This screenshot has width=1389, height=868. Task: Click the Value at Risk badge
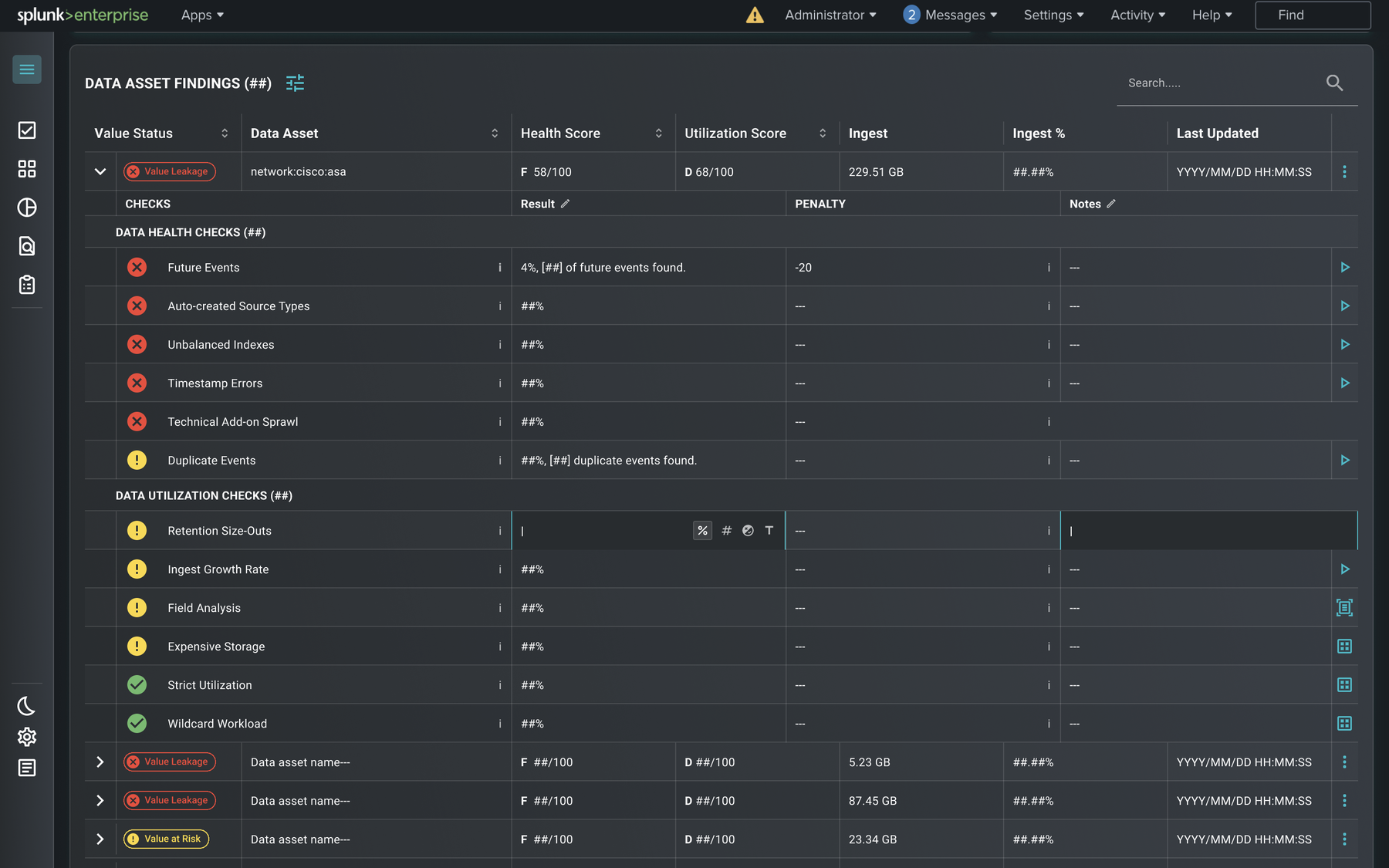tap(167, 839)
